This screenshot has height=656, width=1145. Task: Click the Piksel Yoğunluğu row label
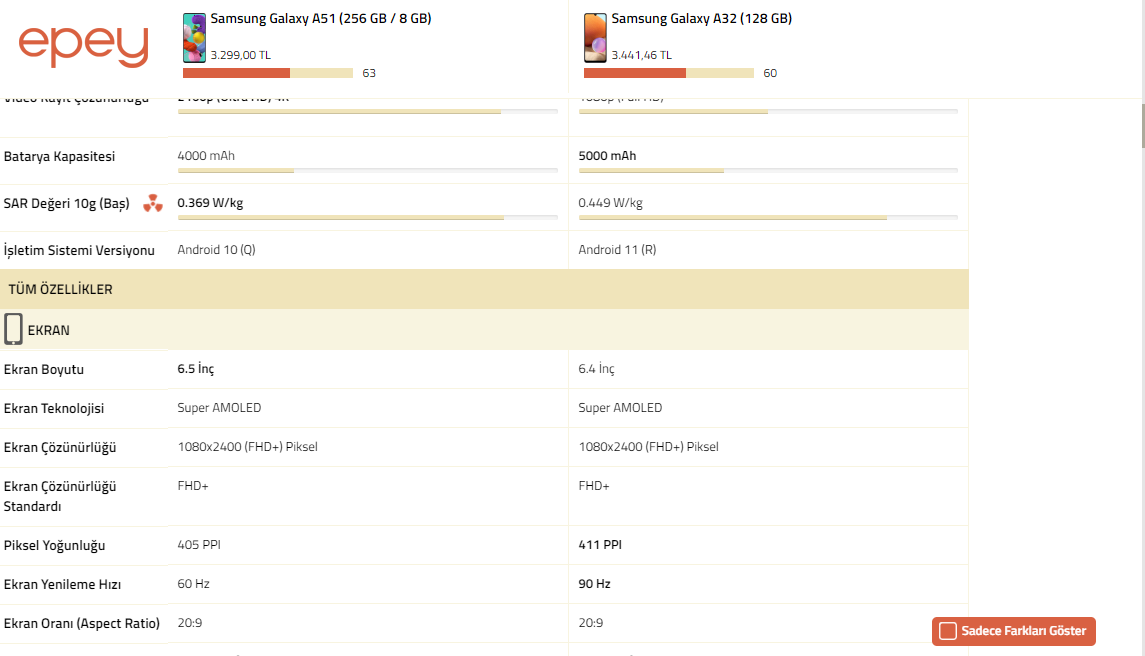pos(54,545)
